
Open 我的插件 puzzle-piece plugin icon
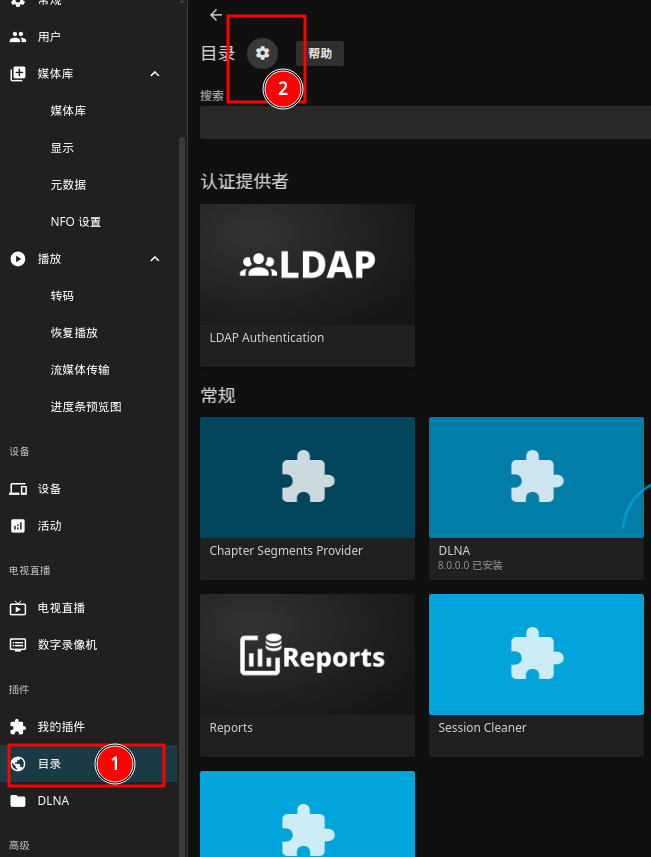[18, 727]
